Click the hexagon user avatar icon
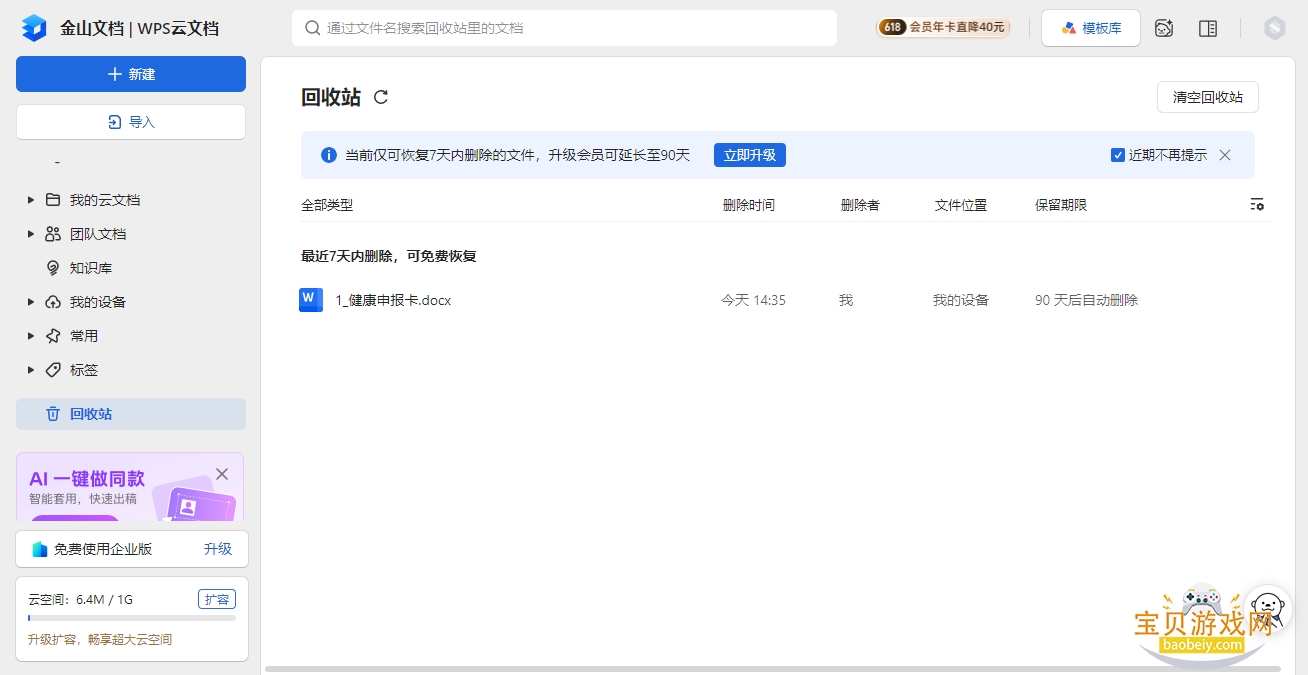 coord(1274,28)
